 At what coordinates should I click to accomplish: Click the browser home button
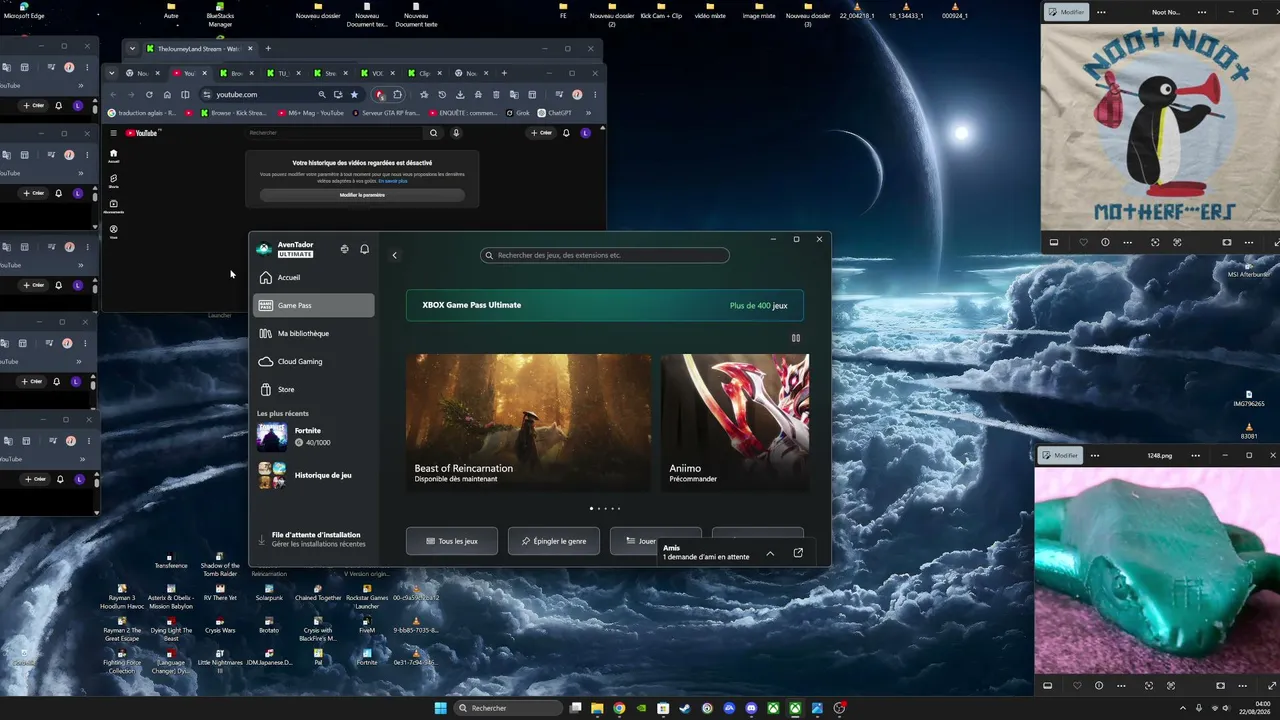[x=167, y=95]
